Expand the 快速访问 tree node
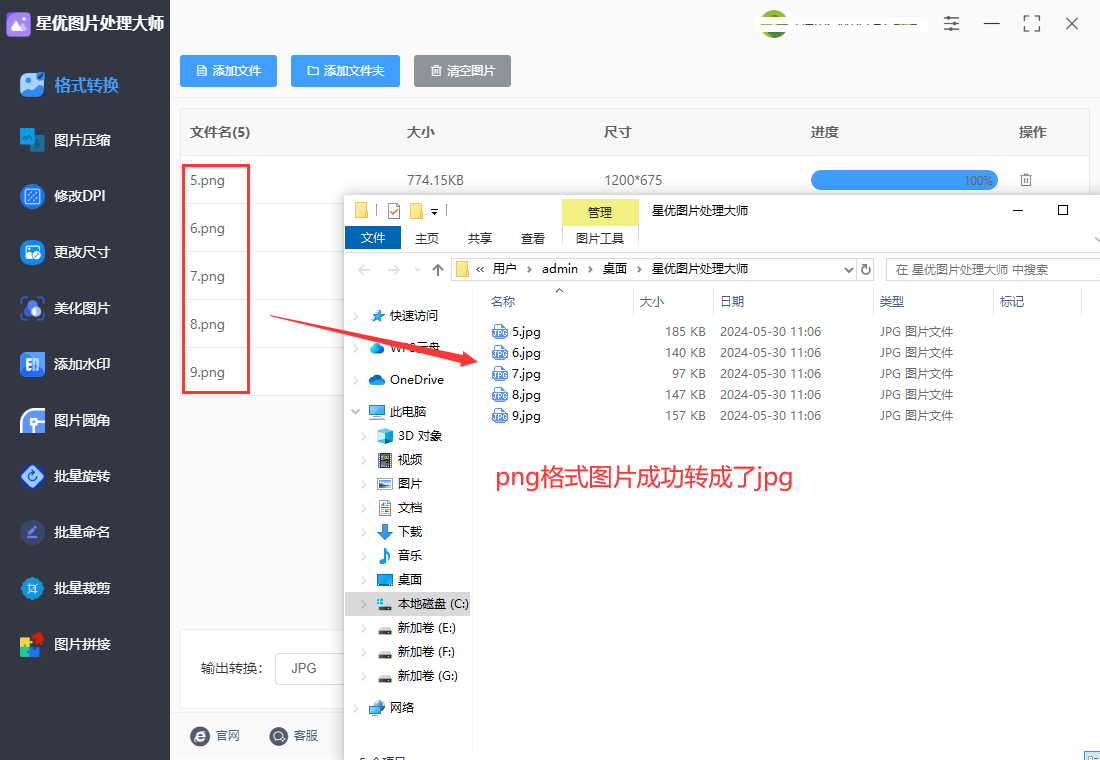Image resolution: width=1100 pixels, height=760 pixels. 356,316
